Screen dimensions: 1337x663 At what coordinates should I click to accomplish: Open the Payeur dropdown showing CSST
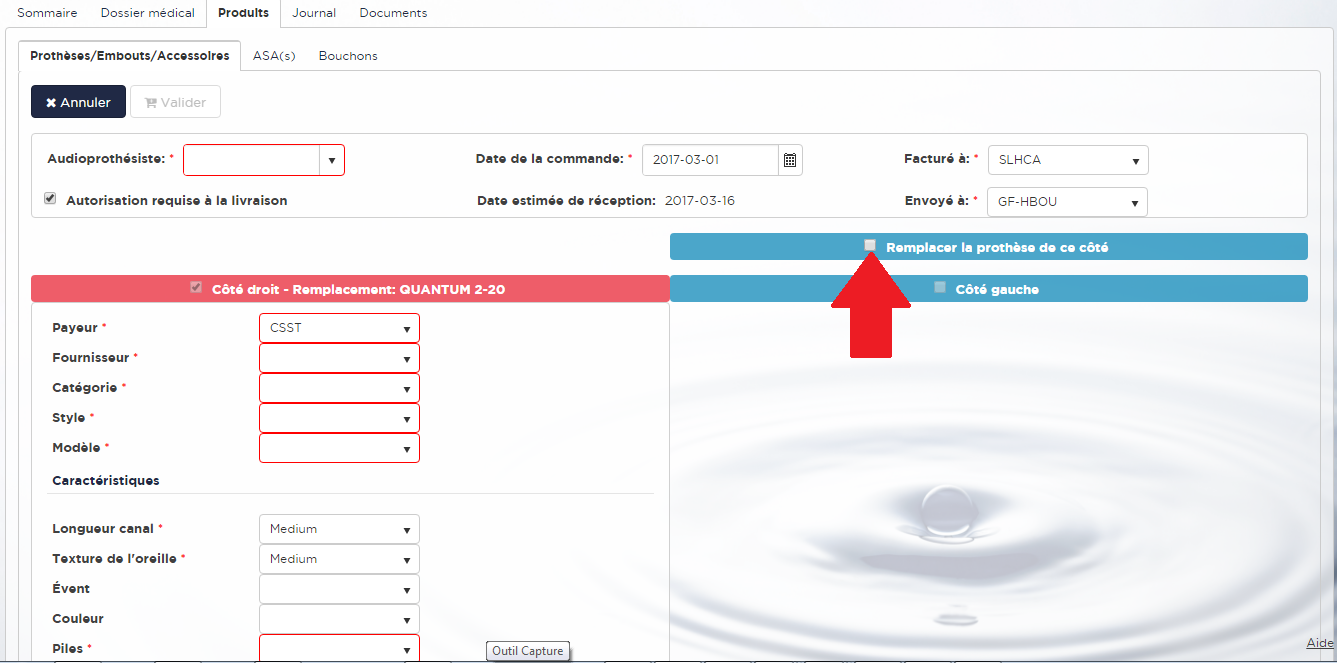coord(339,328)
